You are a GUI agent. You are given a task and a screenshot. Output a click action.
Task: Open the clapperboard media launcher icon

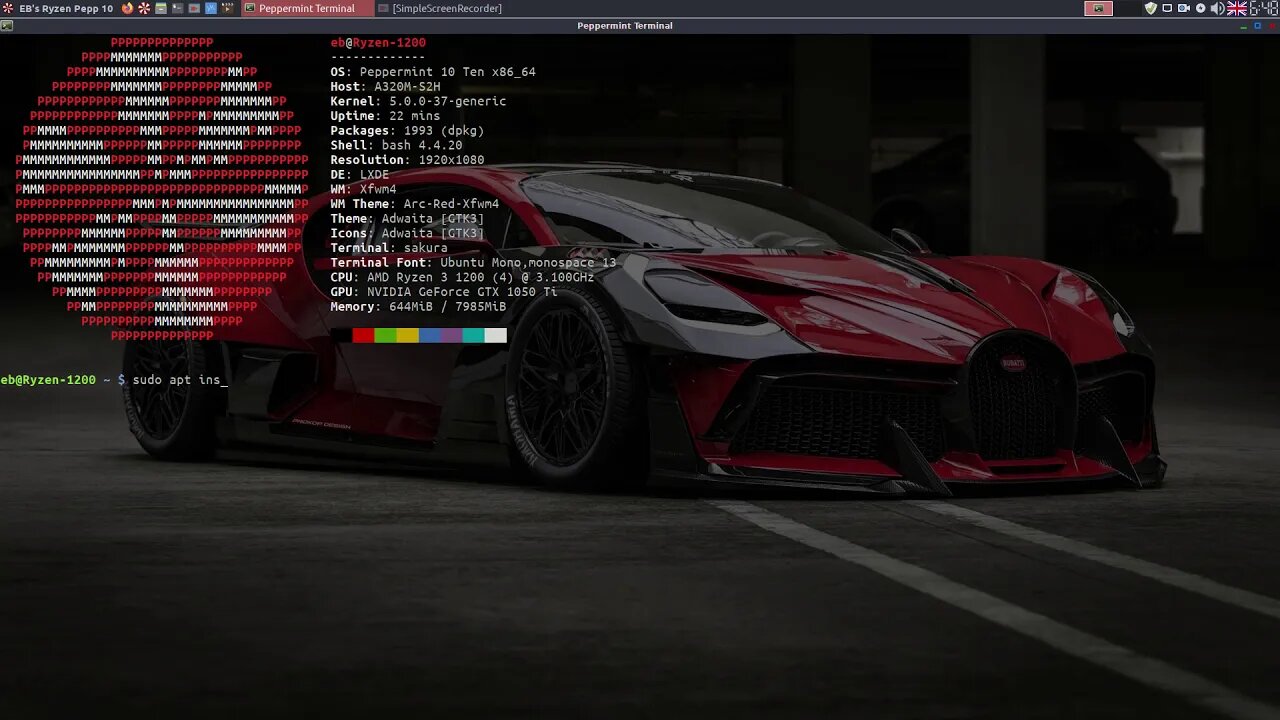tap(227, 8)
